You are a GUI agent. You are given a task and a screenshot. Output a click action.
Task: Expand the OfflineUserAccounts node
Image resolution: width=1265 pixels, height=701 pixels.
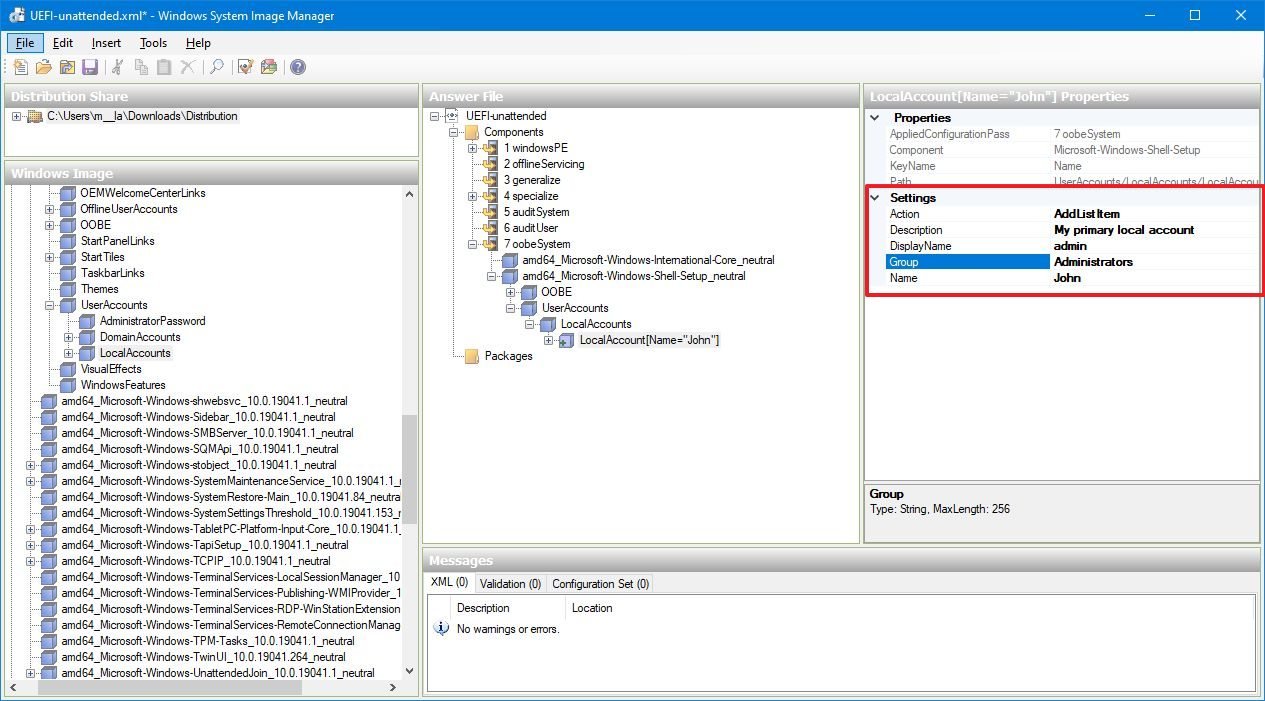point(49,209)
